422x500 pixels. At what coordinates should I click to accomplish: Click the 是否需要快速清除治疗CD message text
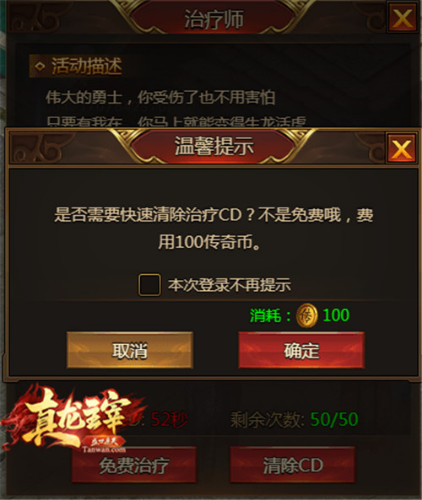[x=213, y=228]
